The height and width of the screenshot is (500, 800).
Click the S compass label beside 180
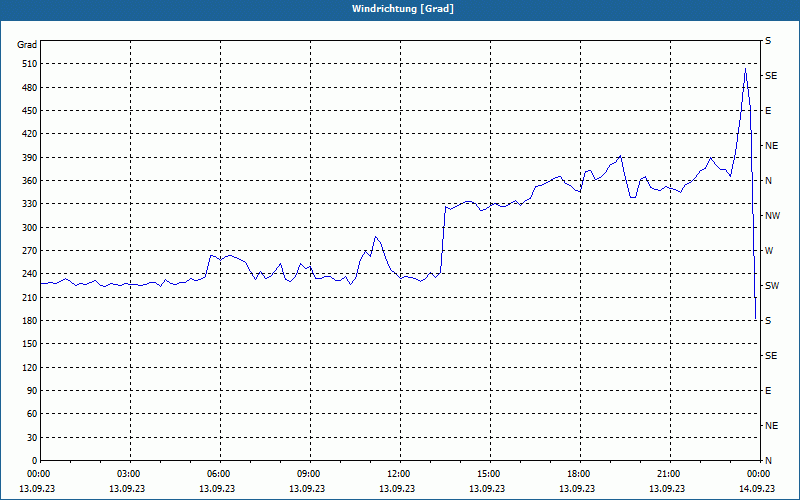768,321
